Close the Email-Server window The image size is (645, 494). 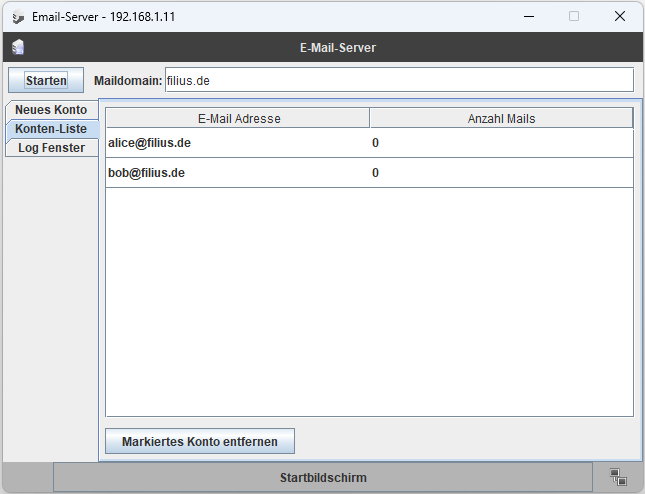tap(621, 17)
